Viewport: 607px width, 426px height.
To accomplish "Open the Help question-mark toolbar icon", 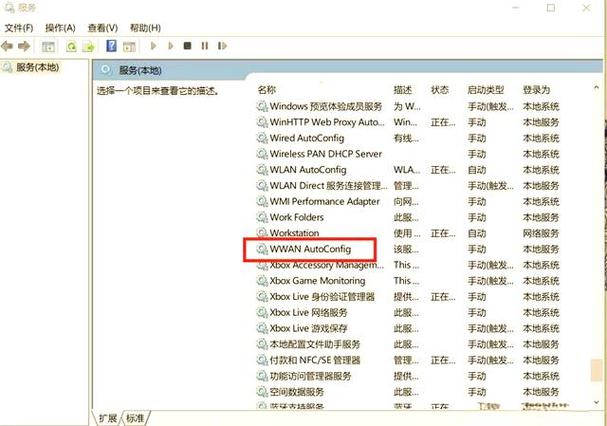I will point(111,46).
